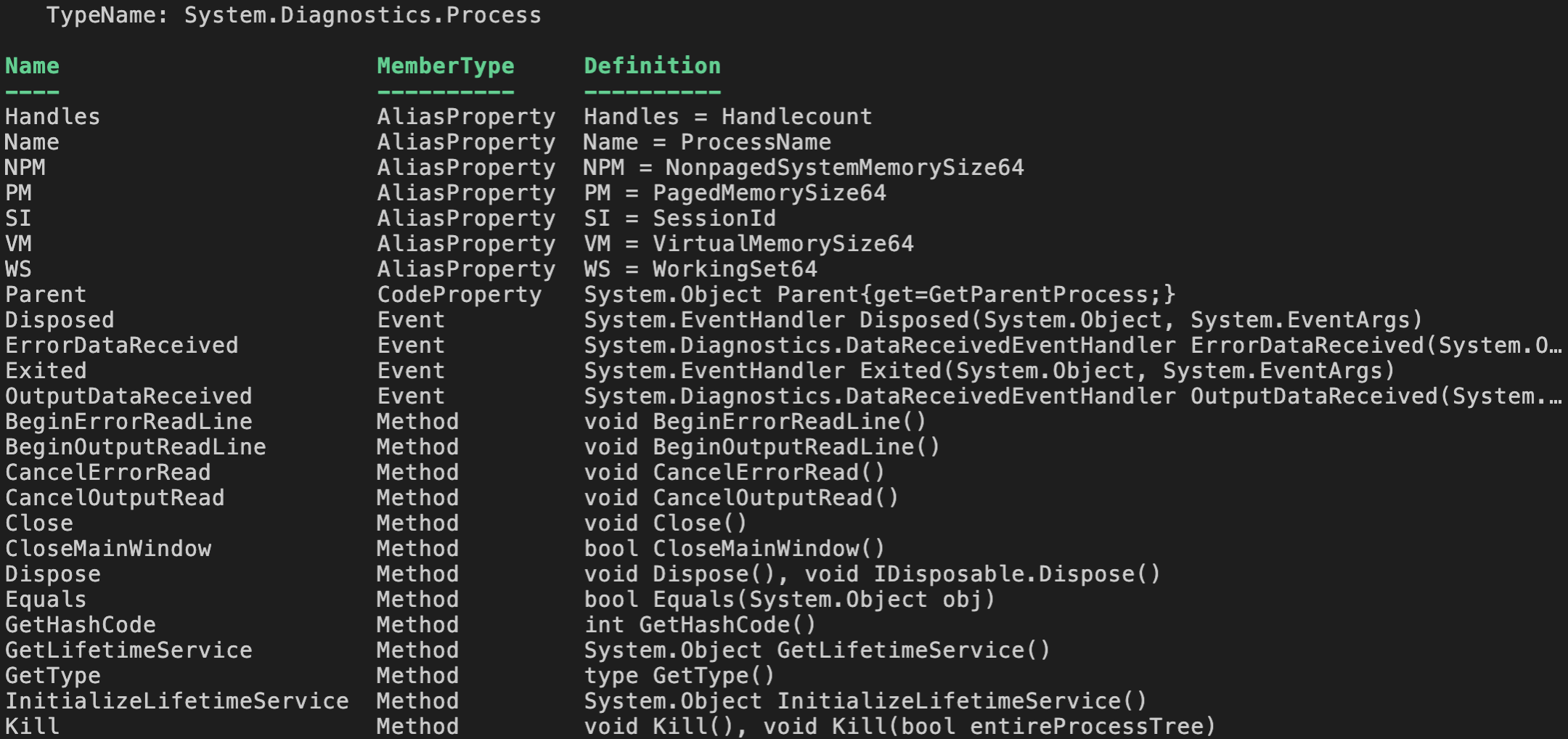Click 'NPM = NonpagedSystemMemorySize64' definition
This screenshot has width=1568, height=739.
tap(804, 168)
